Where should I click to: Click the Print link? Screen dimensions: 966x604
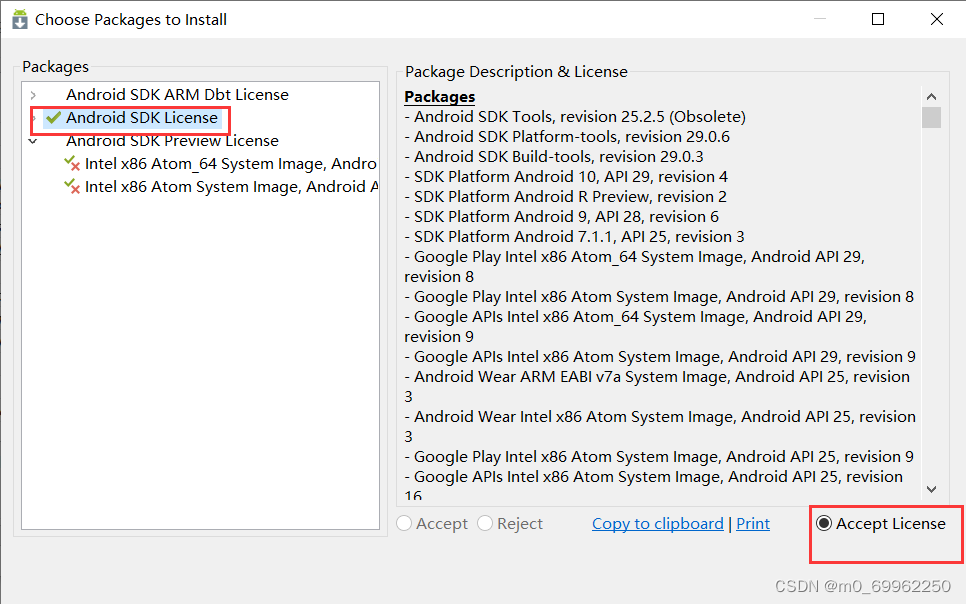click(x=752, y=523)
